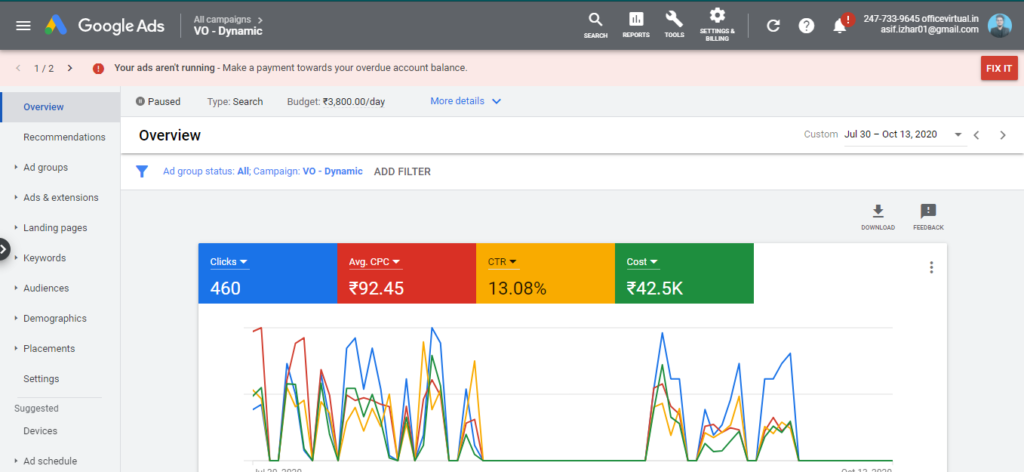Open the hamburger main menu

click(23, 25)
